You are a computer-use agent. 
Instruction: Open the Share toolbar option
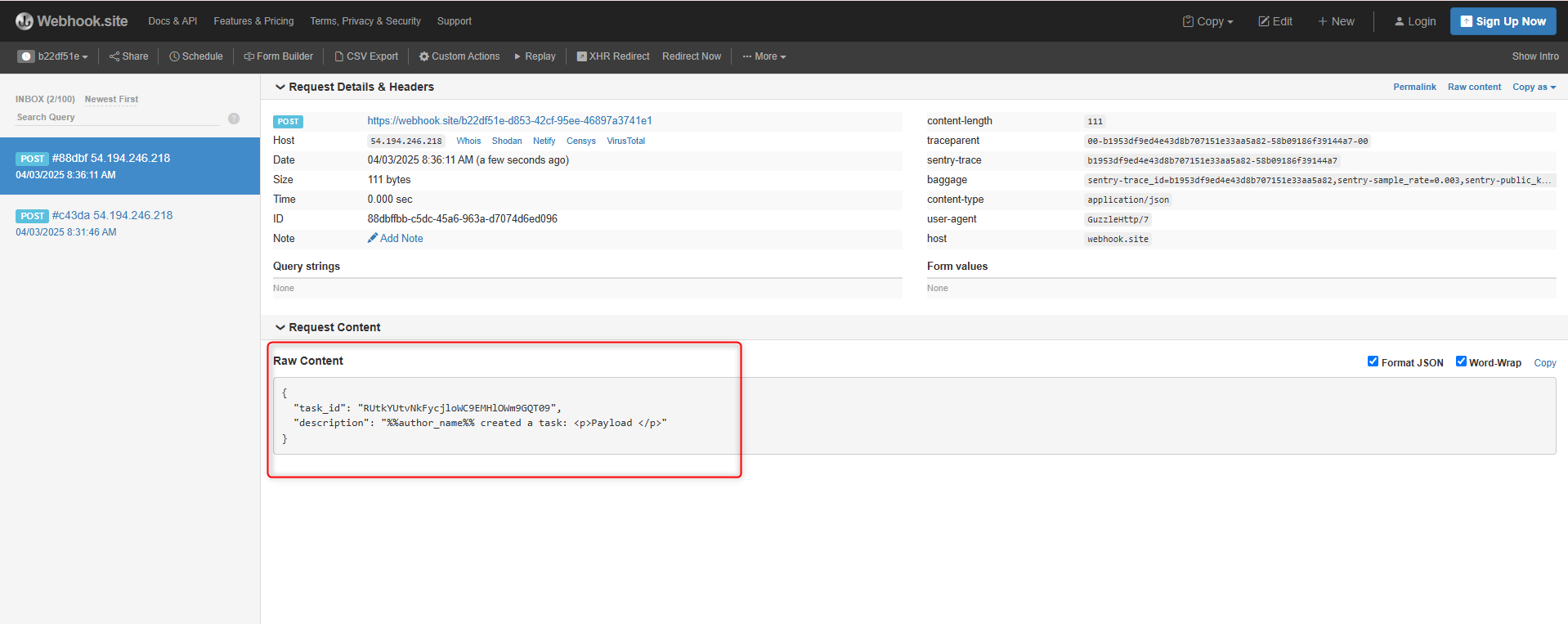(x=129, y=56)
